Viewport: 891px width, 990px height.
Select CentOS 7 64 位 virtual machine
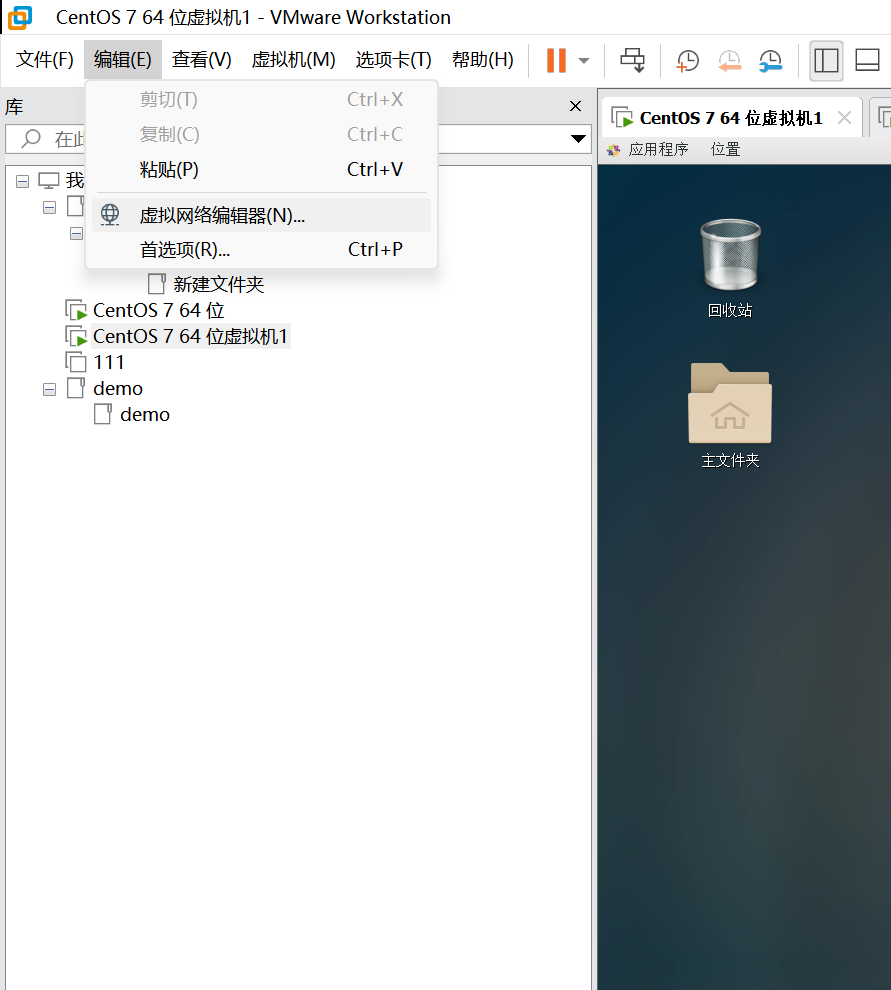tap(158, 311)
